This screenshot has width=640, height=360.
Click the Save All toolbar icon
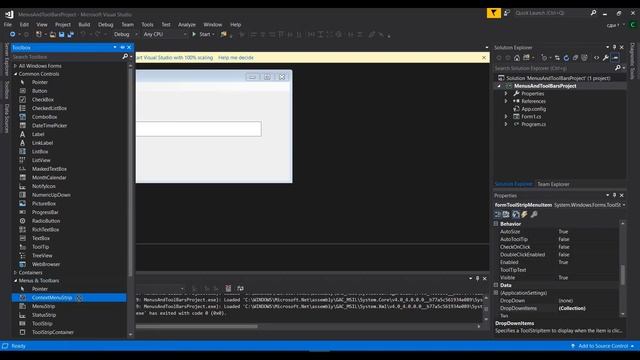click(70, 35)
